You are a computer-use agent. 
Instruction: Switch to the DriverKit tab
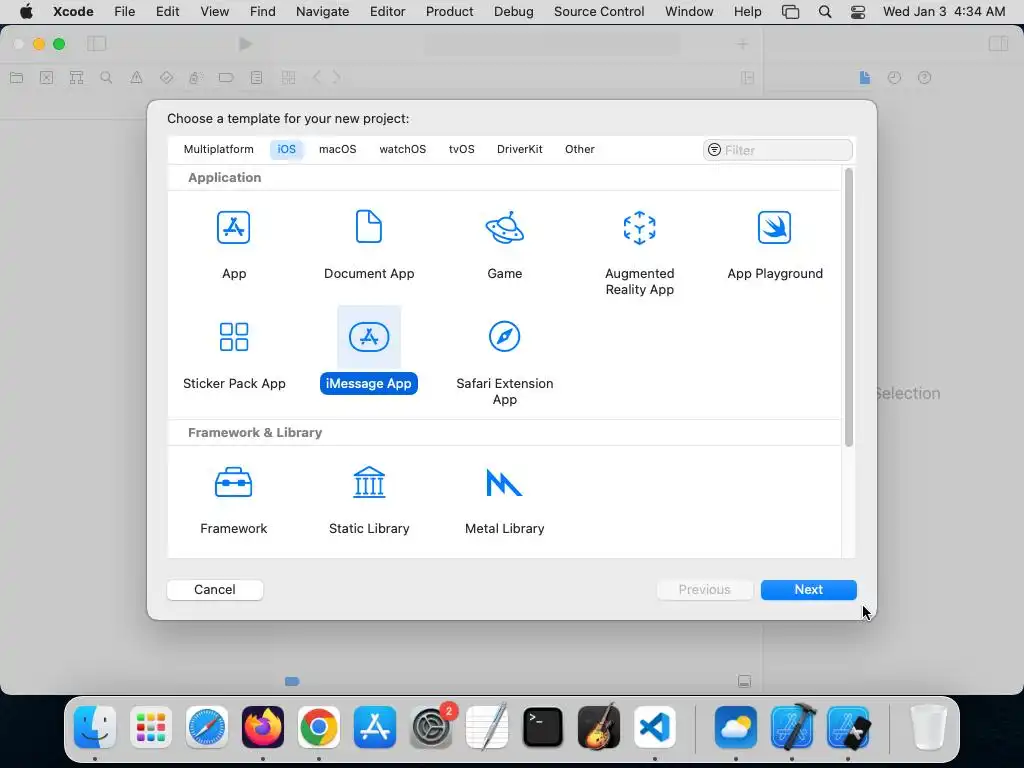point(520,149)
